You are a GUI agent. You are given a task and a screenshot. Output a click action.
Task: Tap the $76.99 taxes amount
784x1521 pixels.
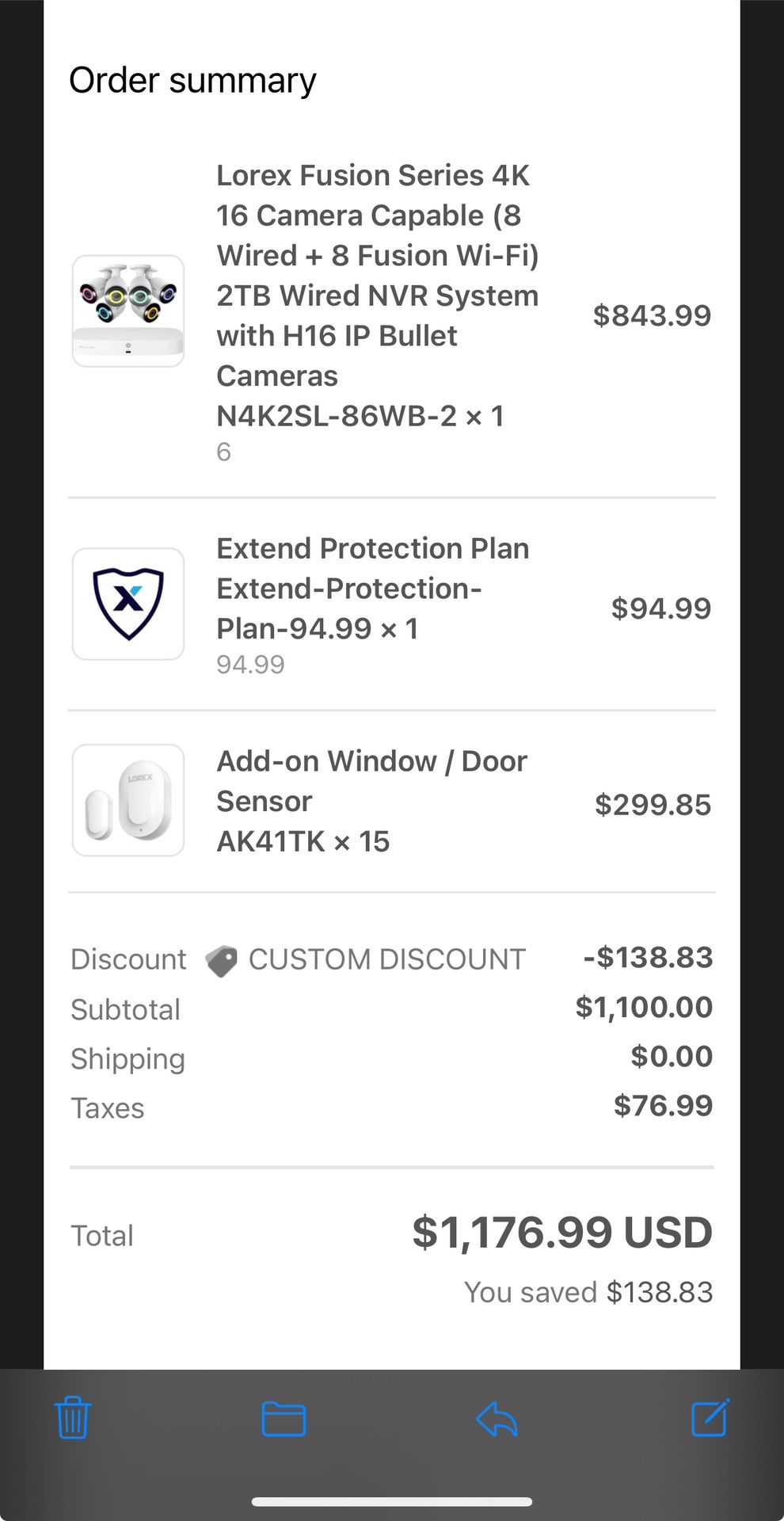(x=663, y=1105)
